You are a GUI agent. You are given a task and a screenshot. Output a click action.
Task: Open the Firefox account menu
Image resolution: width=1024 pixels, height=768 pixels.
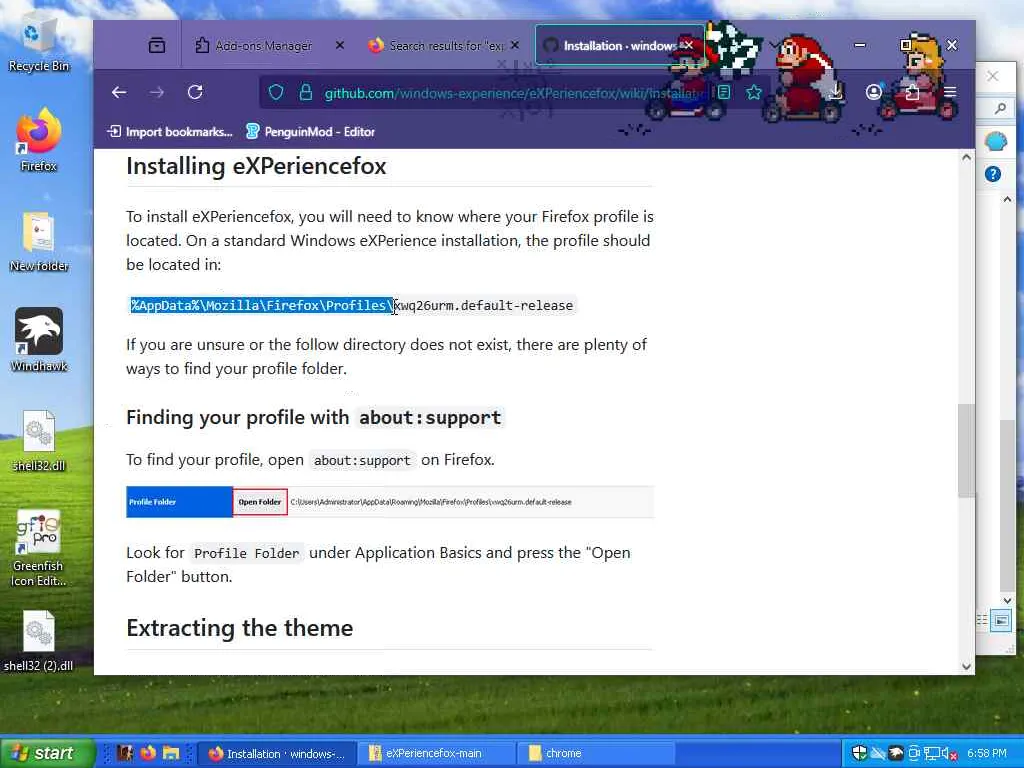[874, 93]
